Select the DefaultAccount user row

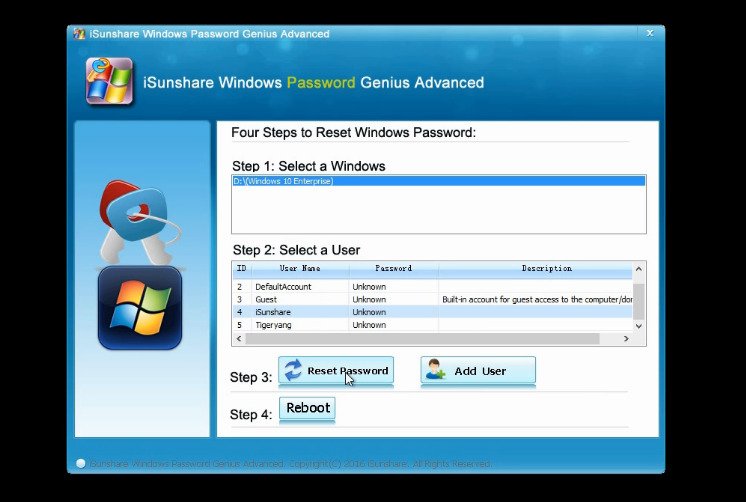432,286
